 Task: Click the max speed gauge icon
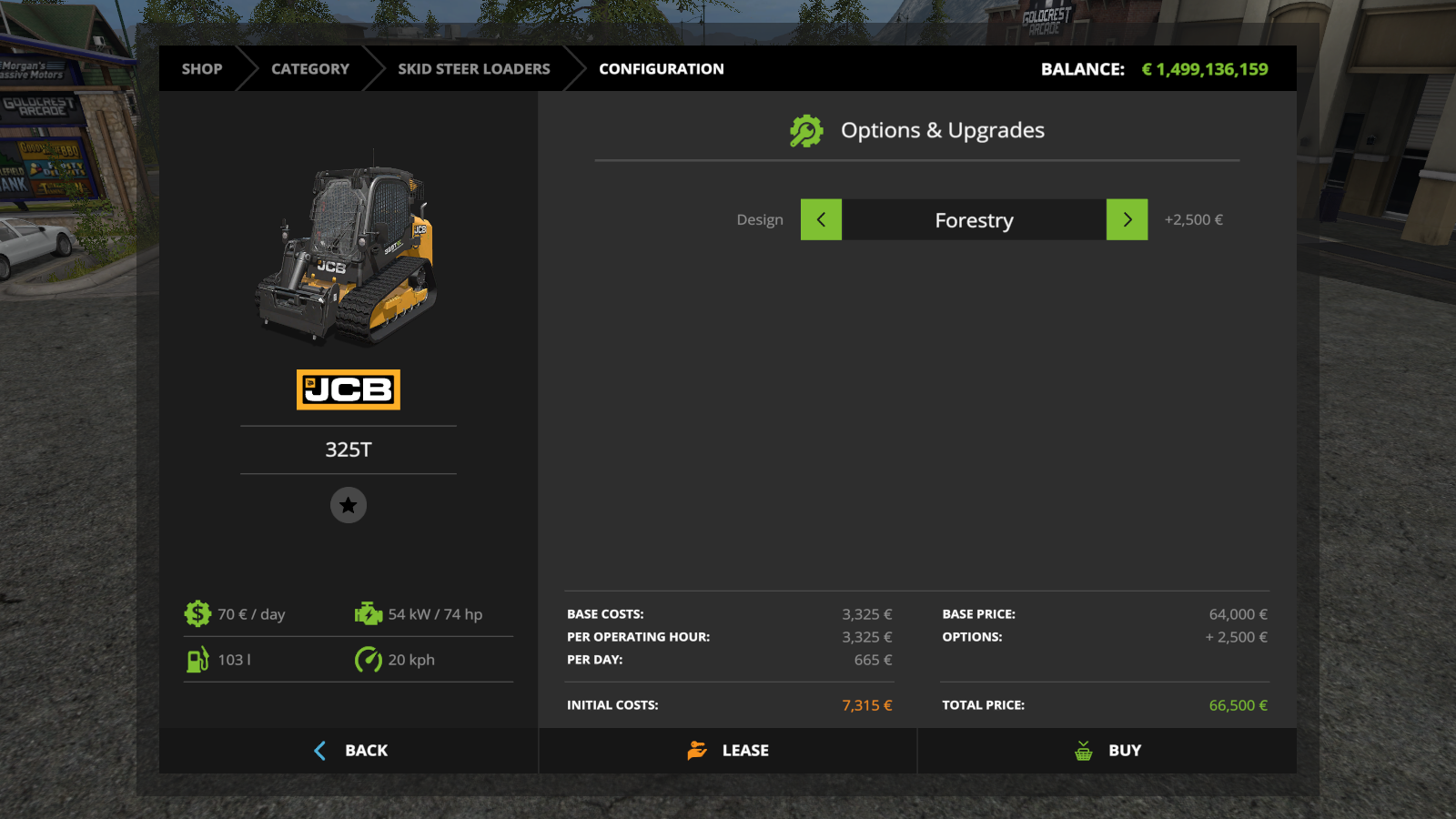pos(368,660)
